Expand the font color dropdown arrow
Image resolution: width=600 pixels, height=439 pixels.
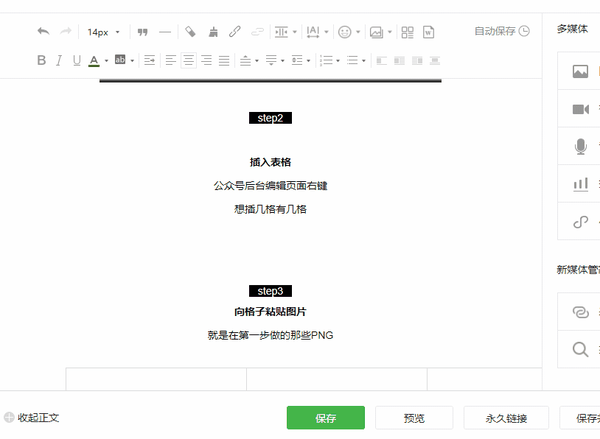(106, 61)
